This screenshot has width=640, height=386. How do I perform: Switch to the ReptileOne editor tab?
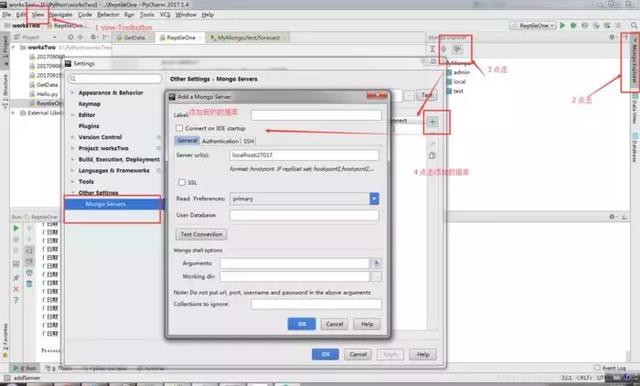pos(180,38)
